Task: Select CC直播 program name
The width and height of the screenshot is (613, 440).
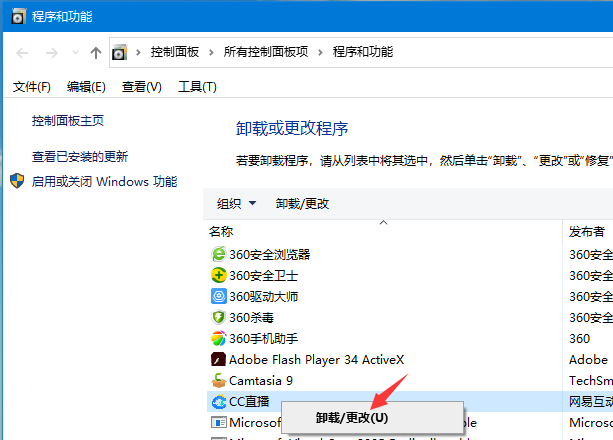Action: click(x=249, y=402)
